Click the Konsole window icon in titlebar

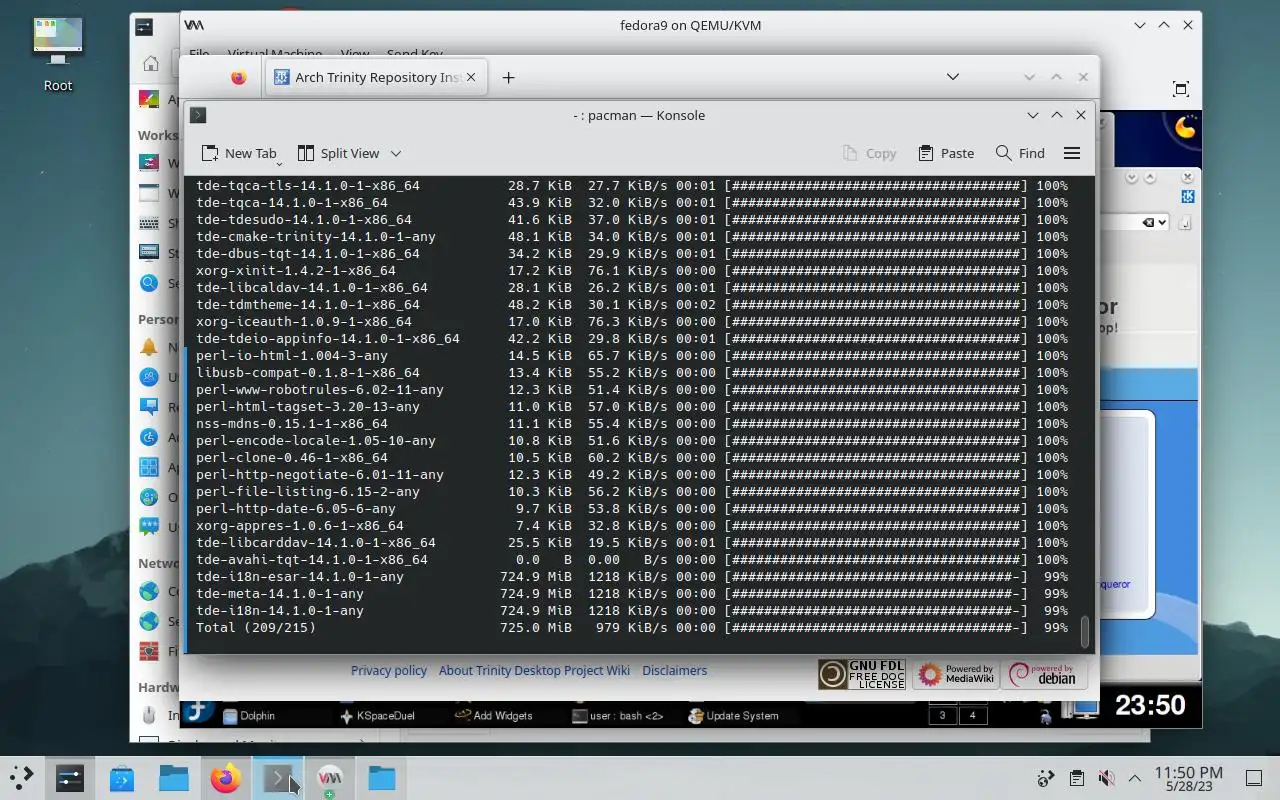[198, 115]
